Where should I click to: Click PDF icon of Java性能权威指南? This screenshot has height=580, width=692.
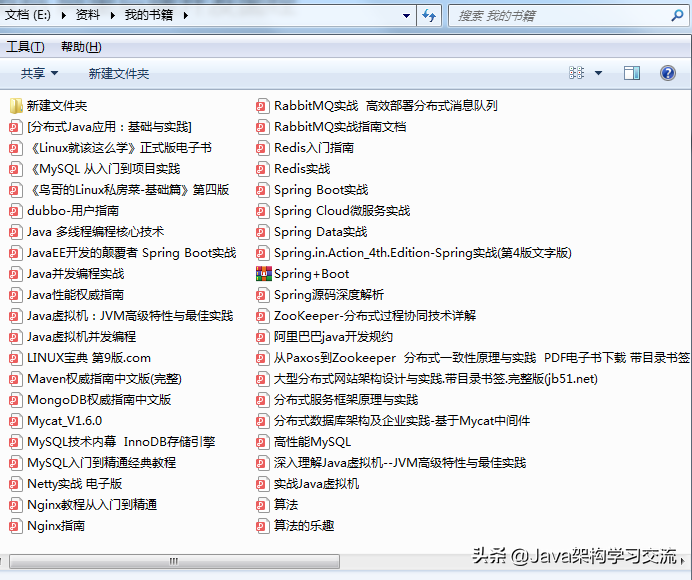coord(15,295)
